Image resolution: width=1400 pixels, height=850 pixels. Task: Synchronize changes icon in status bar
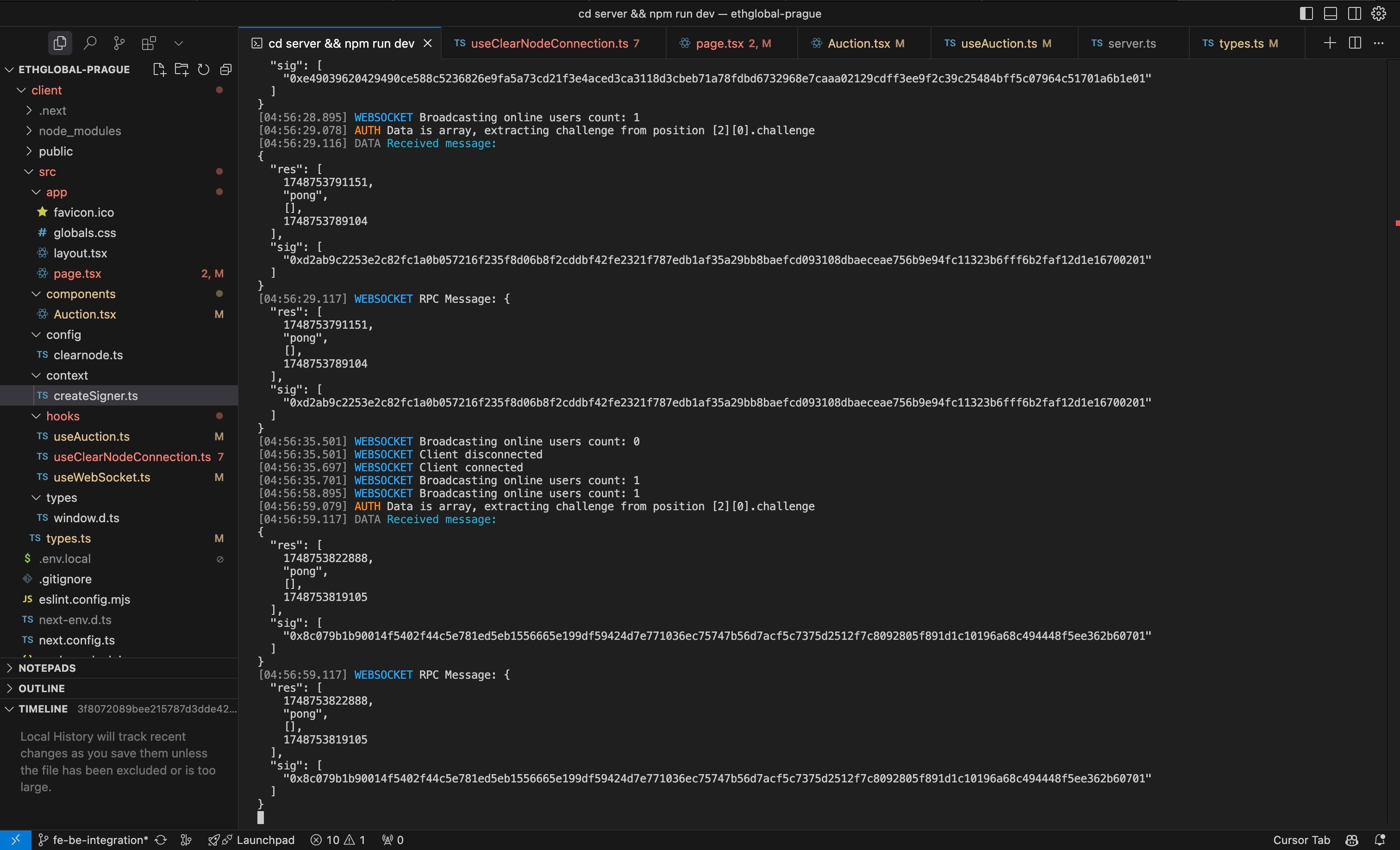point(161,840)
